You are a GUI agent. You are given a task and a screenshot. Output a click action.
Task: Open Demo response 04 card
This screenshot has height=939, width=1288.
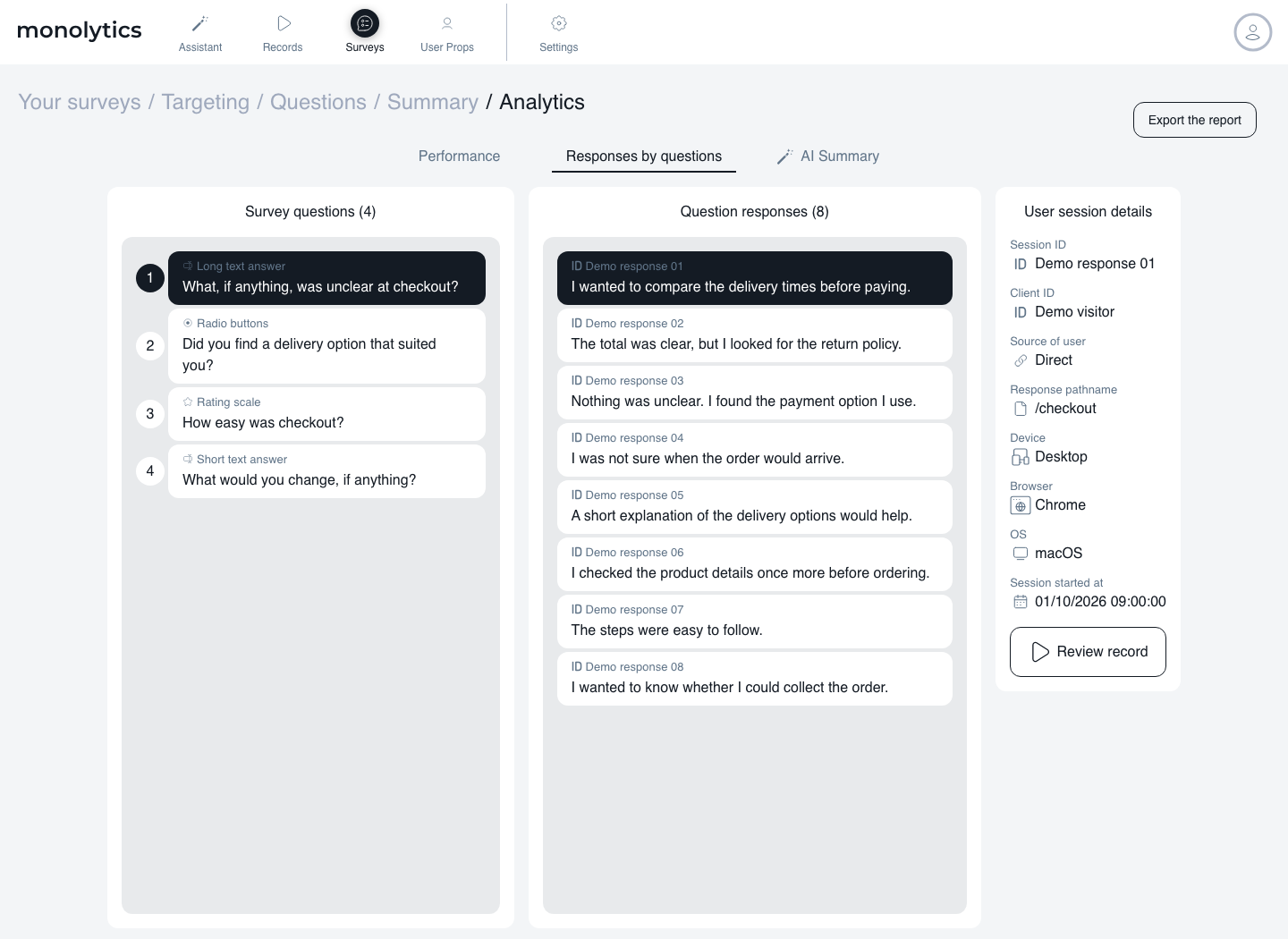755,450
